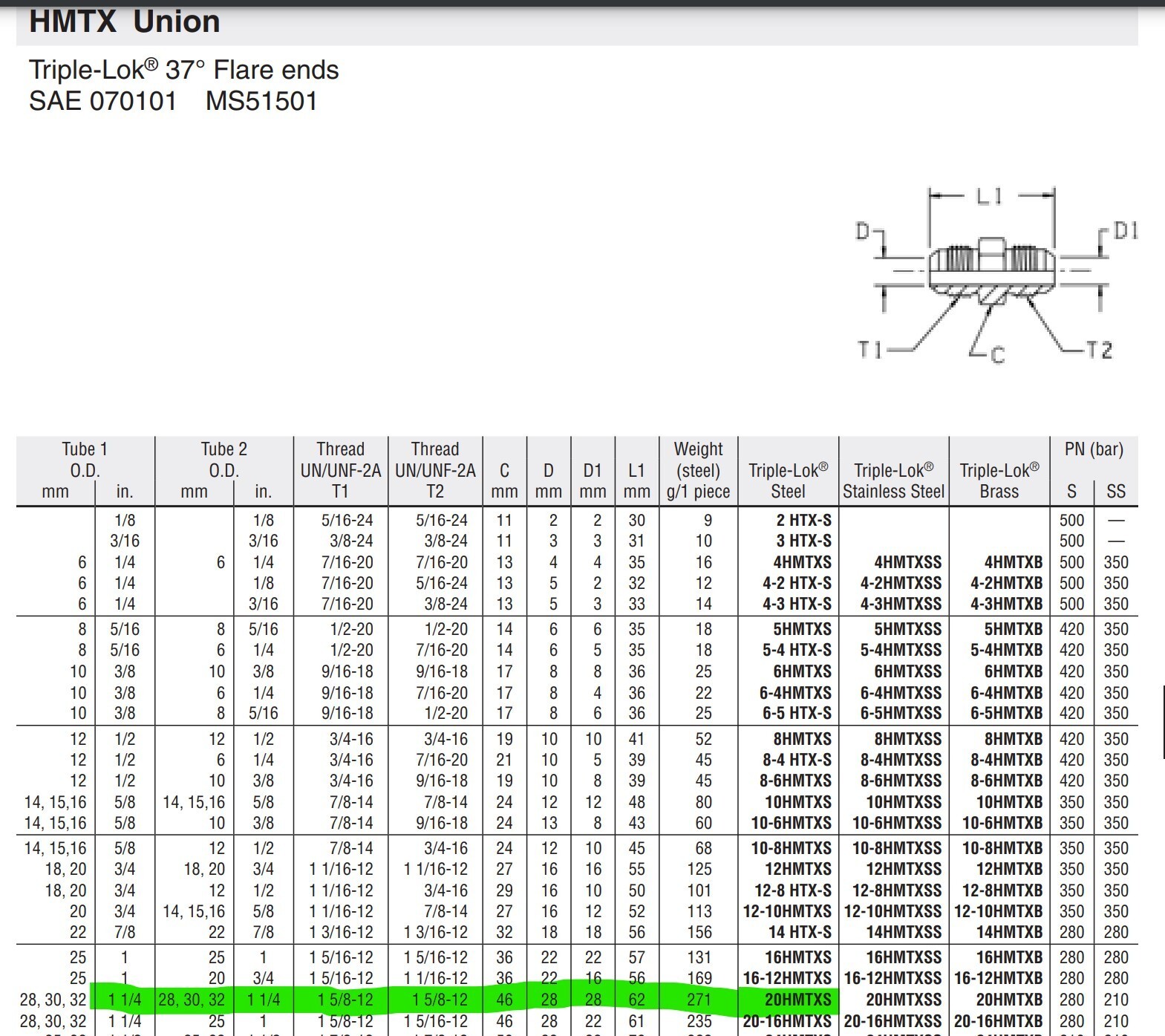Click the Thread UN/UNF-2A T1 column header
1165x1036 pixels.
tap(341, 470)
